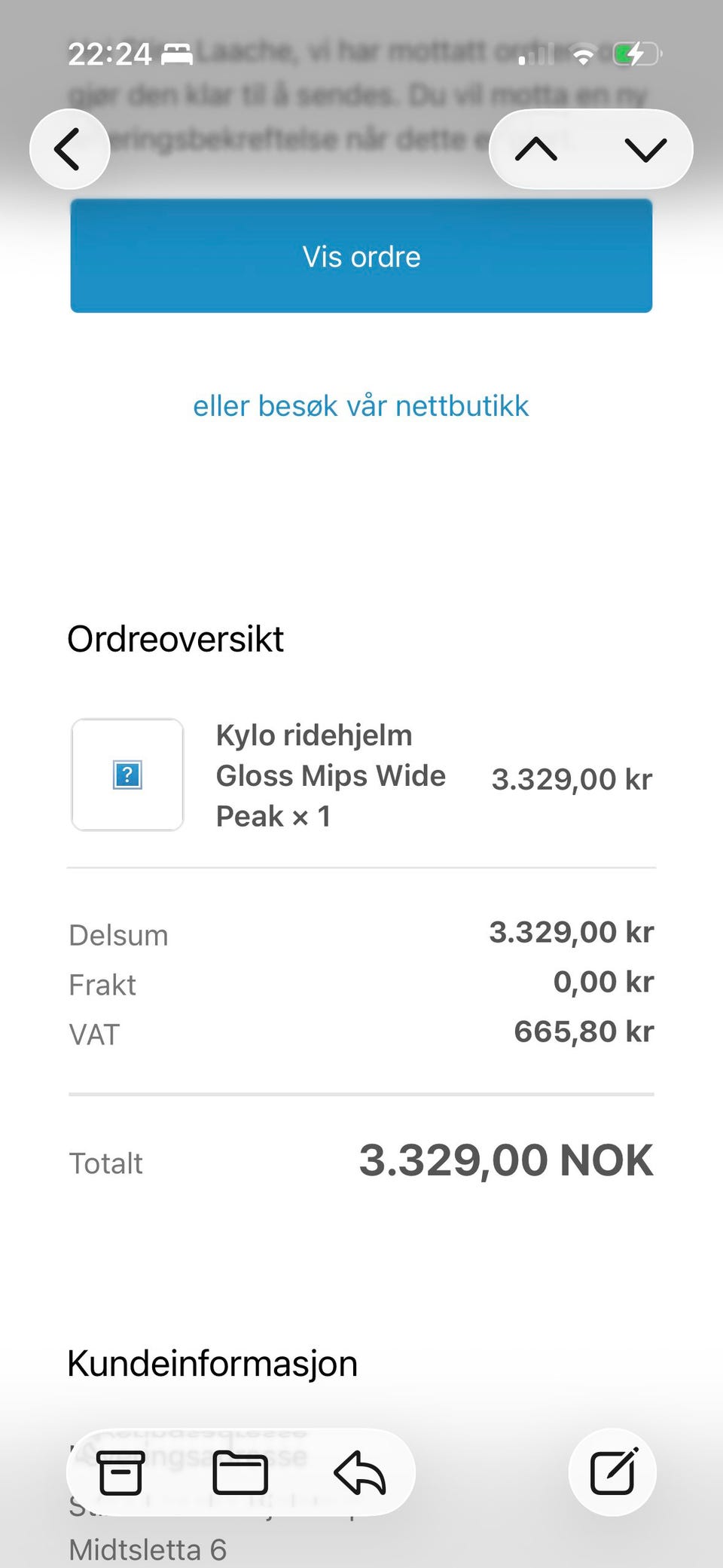Screen dimensions: 723x1568
Task: Tap the Kundeinformasjon section heading
Action: click(x=212, y=1364)
